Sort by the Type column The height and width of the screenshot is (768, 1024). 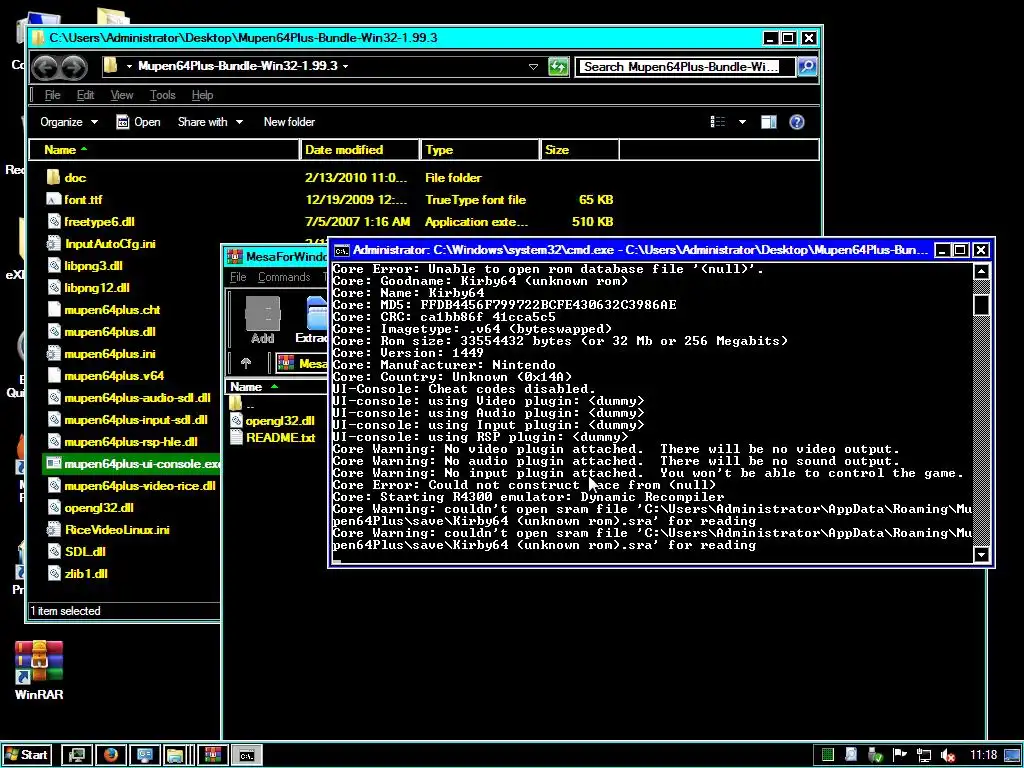[x=480, y=150]
